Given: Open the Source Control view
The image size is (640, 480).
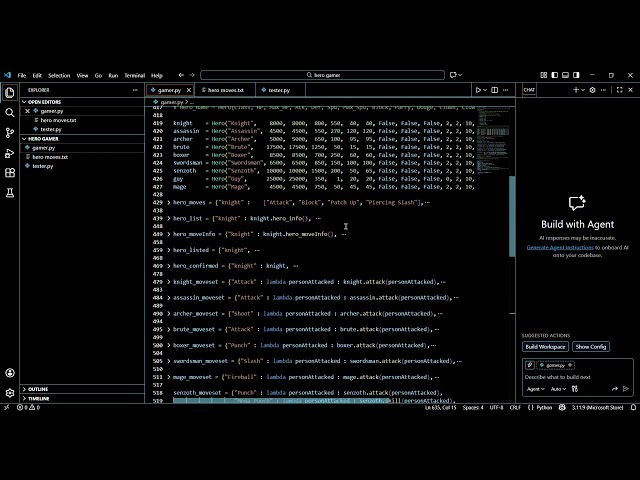Looking at the screenshot, I should pyautogui.click(x=10, y=133).
